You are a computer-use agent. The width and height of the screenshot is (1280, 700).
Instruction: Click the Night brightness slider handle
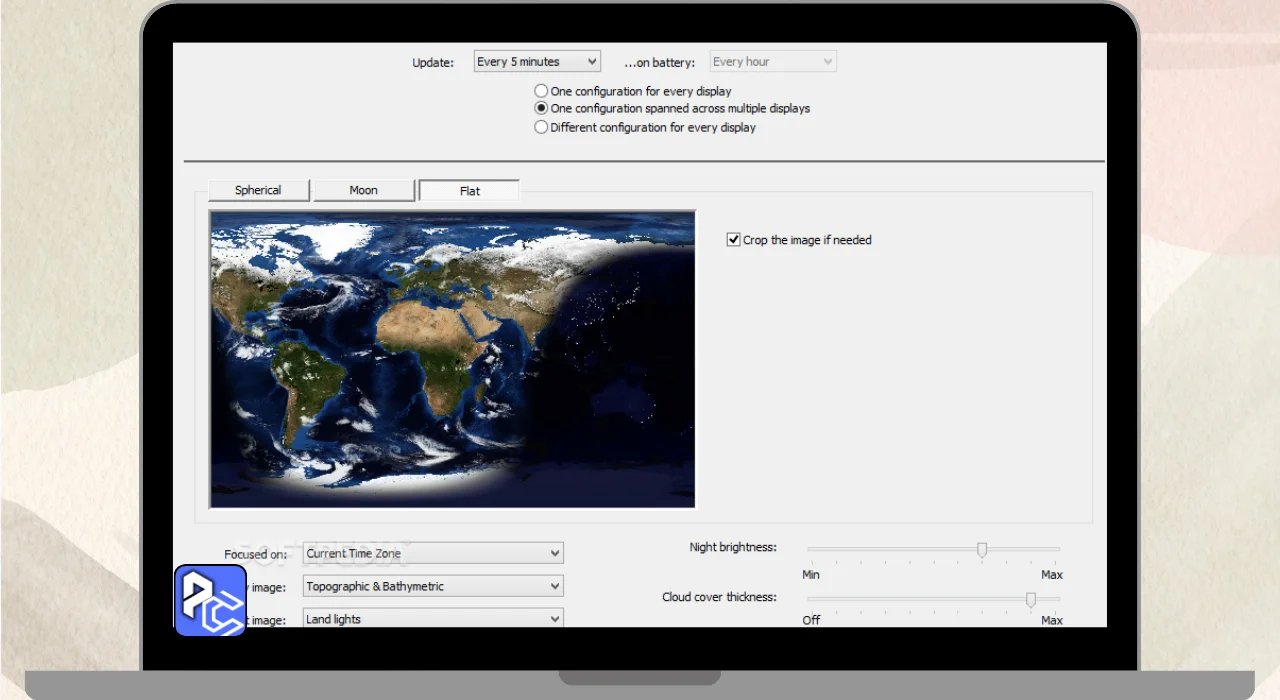(x=982, y=549)
